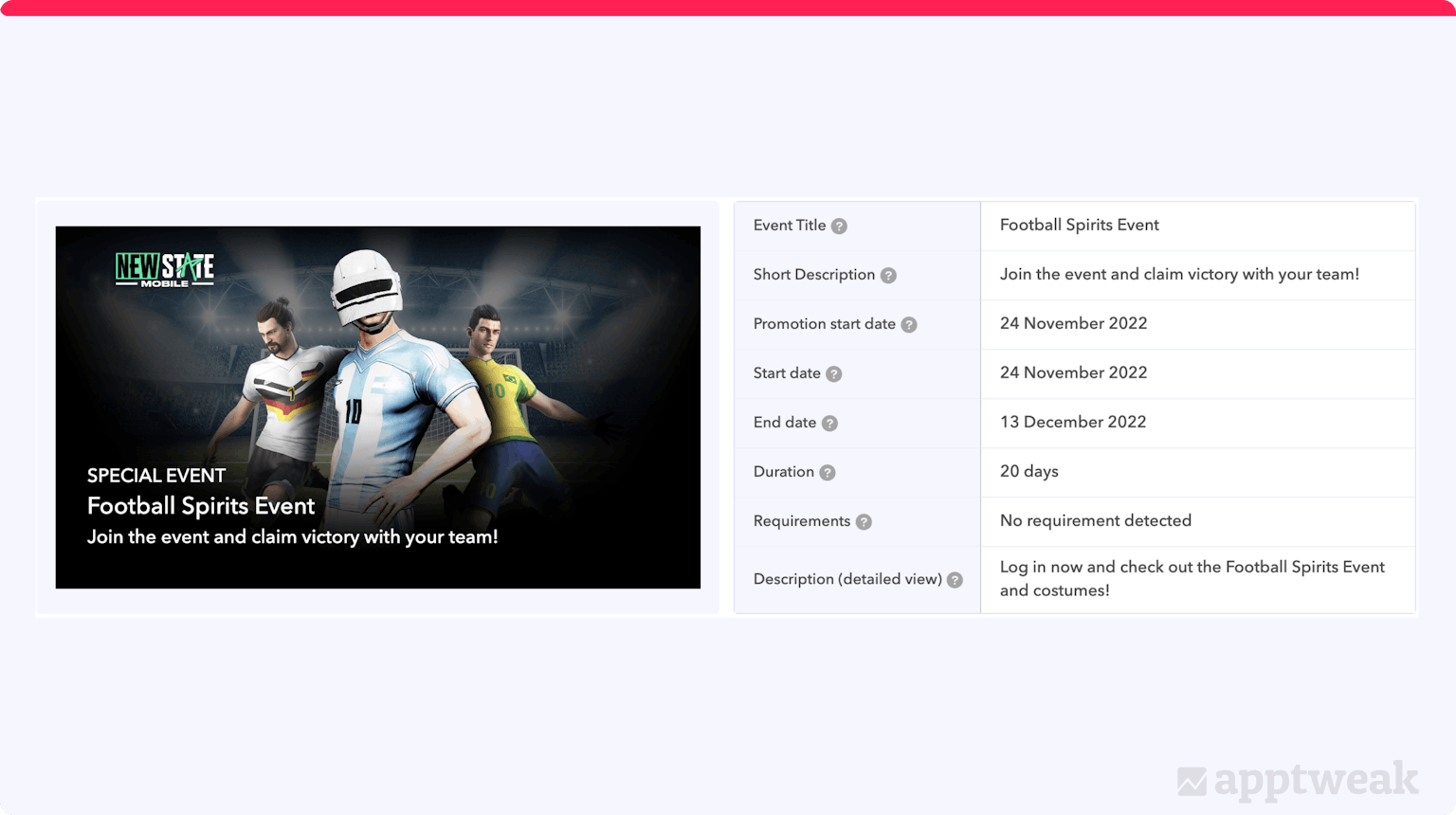
Task: Click the Description (detailed view) help icon
Action: point(955,580)
